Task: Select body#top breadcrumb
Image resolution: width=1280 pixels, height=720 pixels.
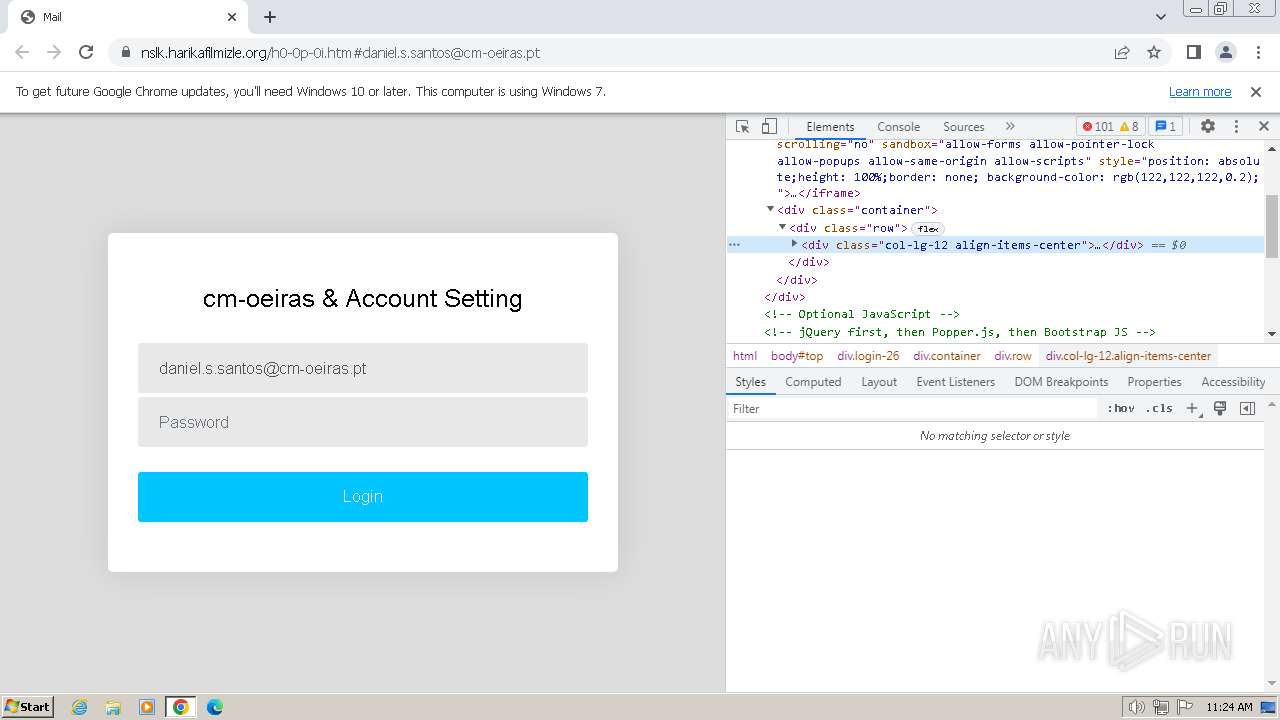Action: point(797,356)
